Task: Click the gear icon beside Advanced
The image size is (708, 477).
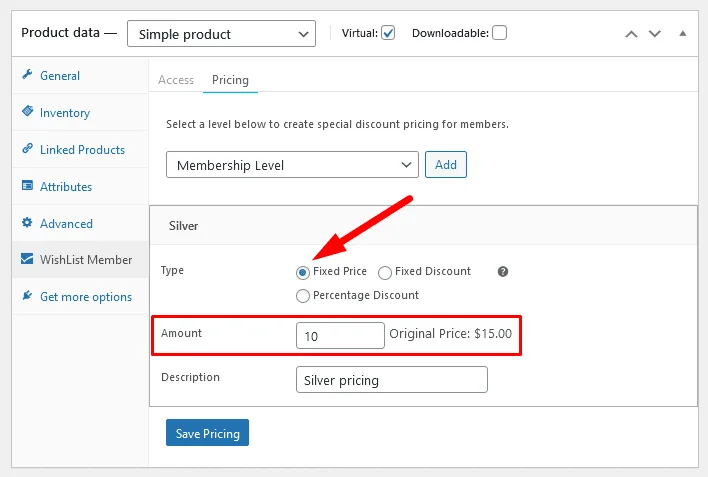Action: 27,222
